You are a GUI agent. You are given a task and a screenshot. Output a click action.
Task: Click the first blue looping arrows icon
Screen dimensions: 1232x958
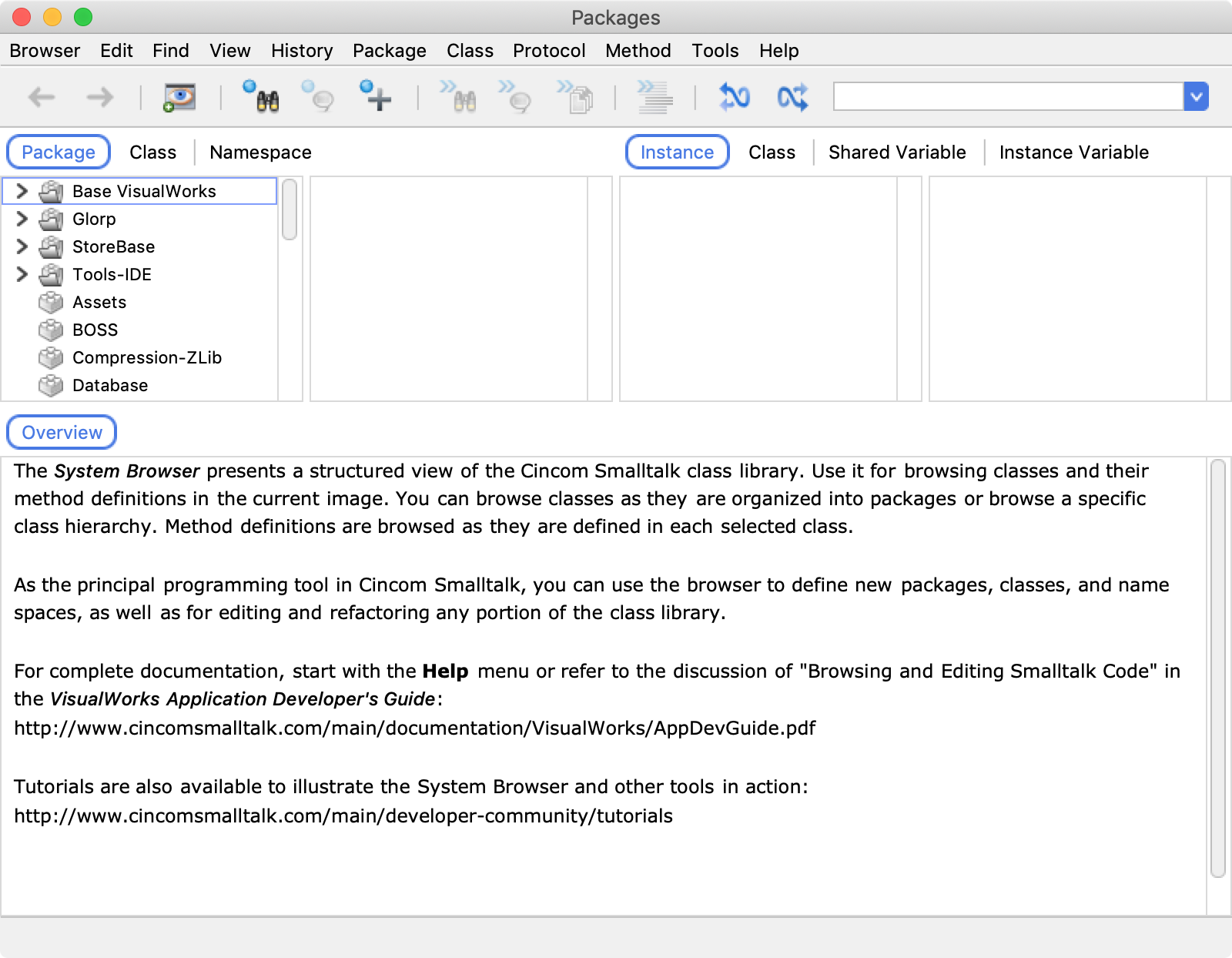click(734, 97)
